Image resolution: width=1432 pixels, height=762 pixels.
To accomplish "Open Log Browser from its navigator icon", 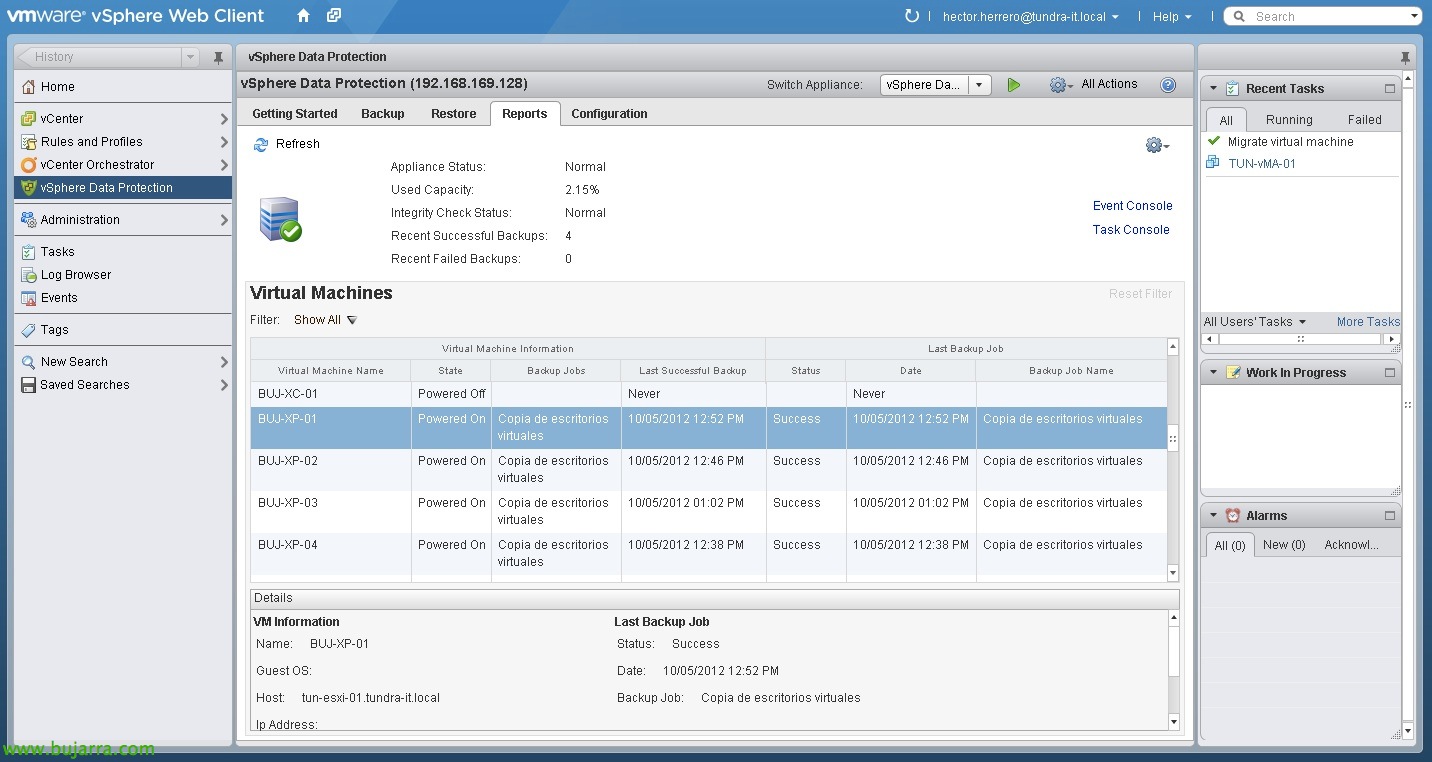I will (x=29, y=275).
